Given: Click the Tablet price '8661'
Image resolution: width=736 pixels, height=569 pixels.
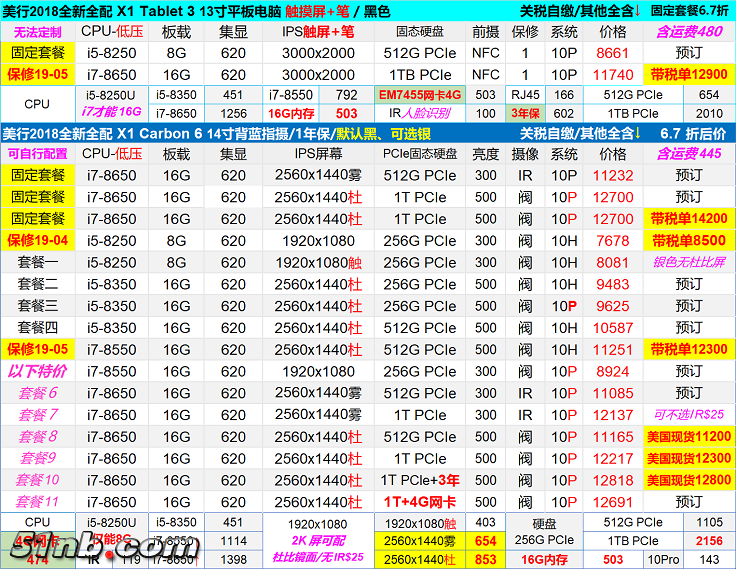Looking at the screenshot, I should (x=612, y=53).
